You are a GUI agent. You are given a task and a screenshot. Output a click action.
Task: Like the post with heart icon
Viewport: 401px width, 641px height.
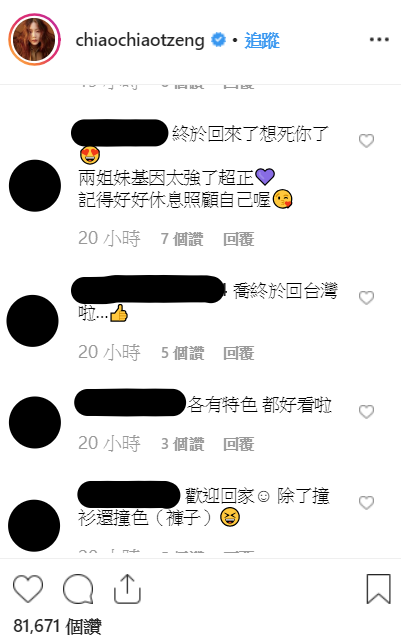tap(28, 589)
